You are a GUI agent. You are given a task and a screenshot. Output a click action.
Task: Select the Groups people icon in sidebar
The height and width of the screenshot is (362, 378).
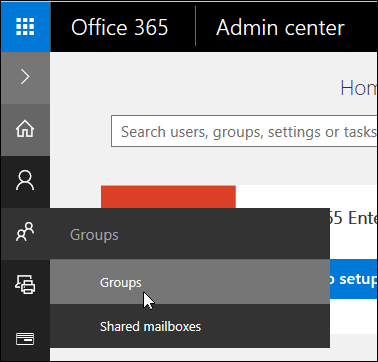click(25, 232)
